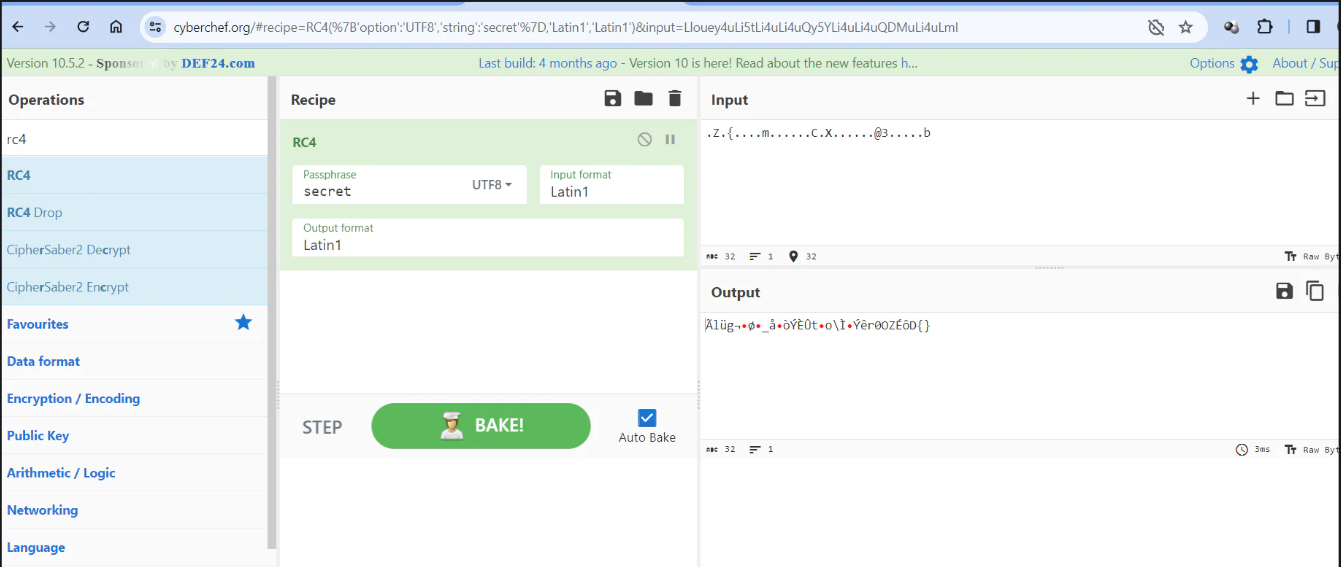Screen dimensions: 1341x567
Task: Open a folder as input
Action: (x=1284, y=98)
